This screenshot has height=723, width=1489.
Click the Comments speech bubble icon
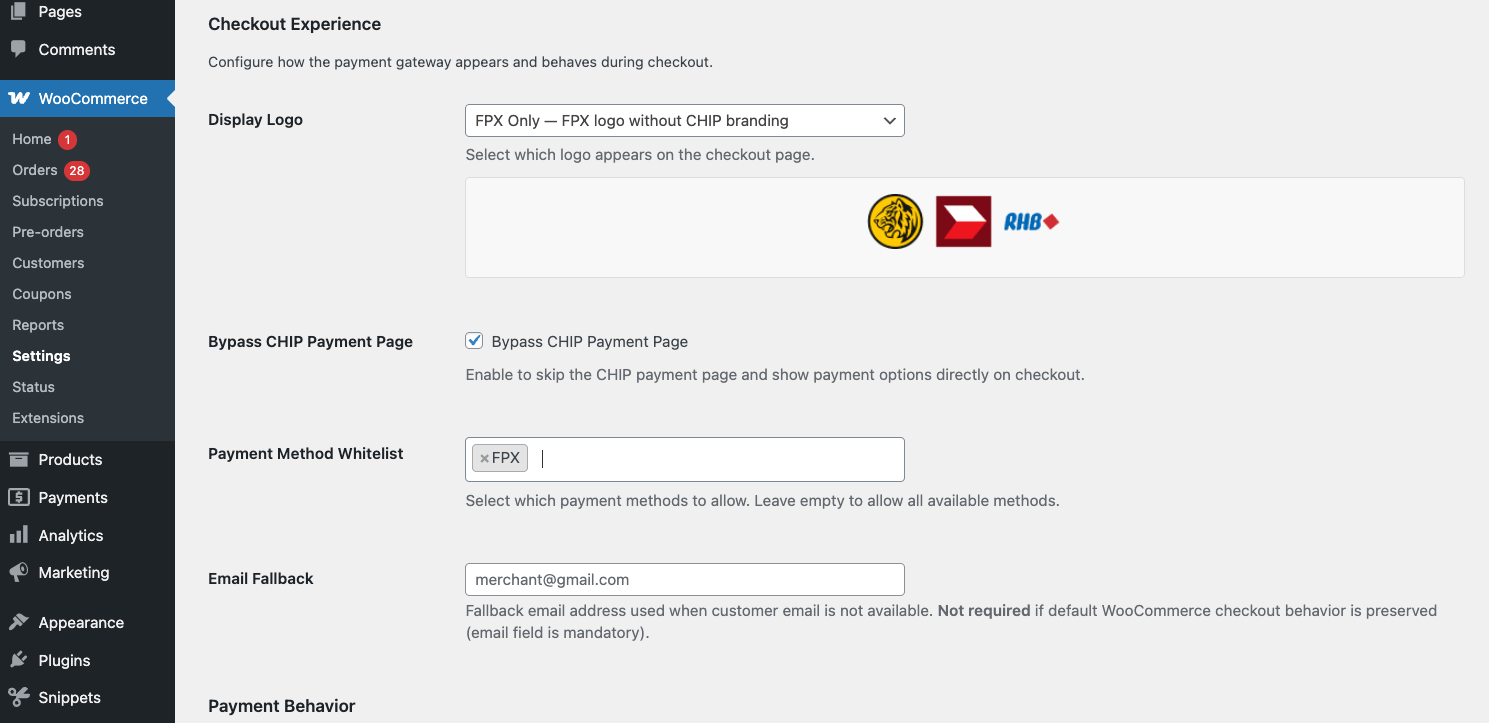point(18,49)
